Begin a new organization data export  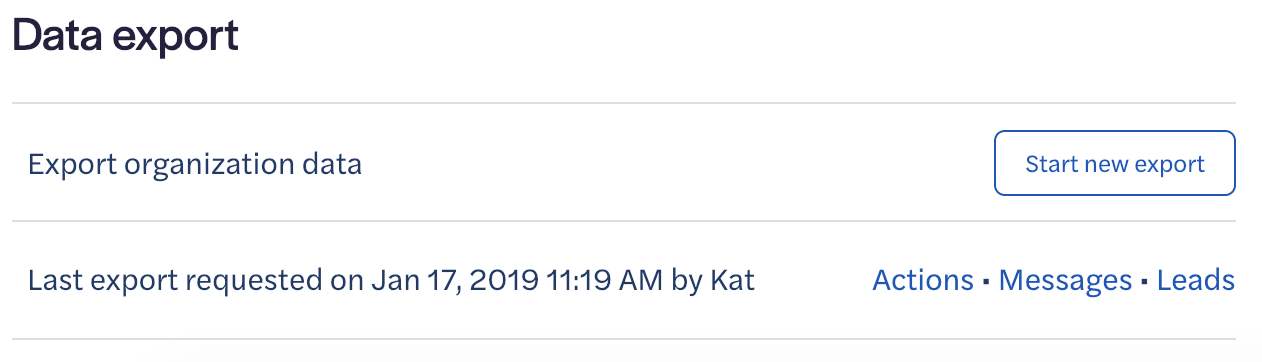[1115, 163]
